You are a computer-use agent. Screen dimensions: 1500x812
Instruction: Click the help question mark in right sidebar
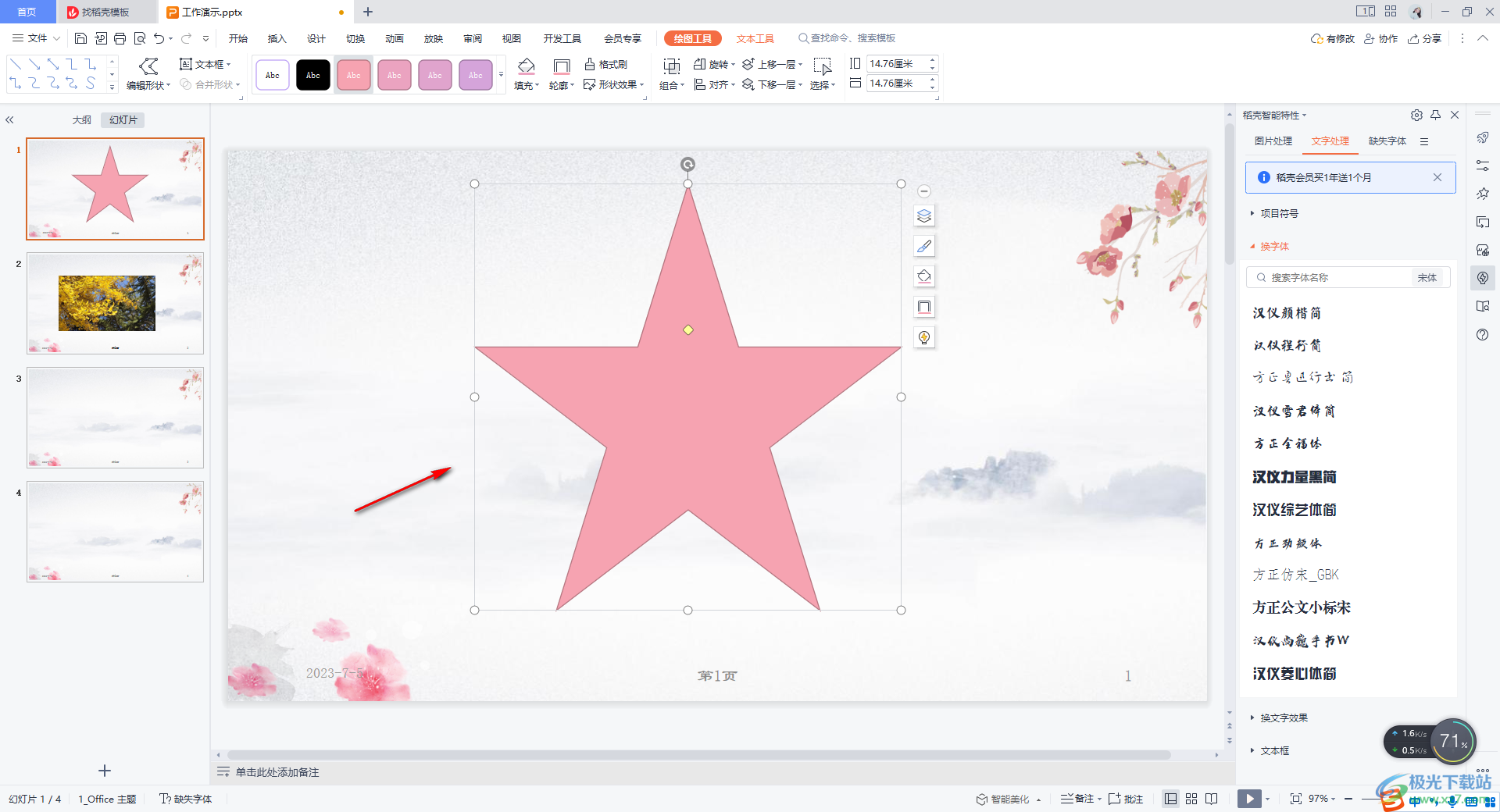(x=1483, y=335)
